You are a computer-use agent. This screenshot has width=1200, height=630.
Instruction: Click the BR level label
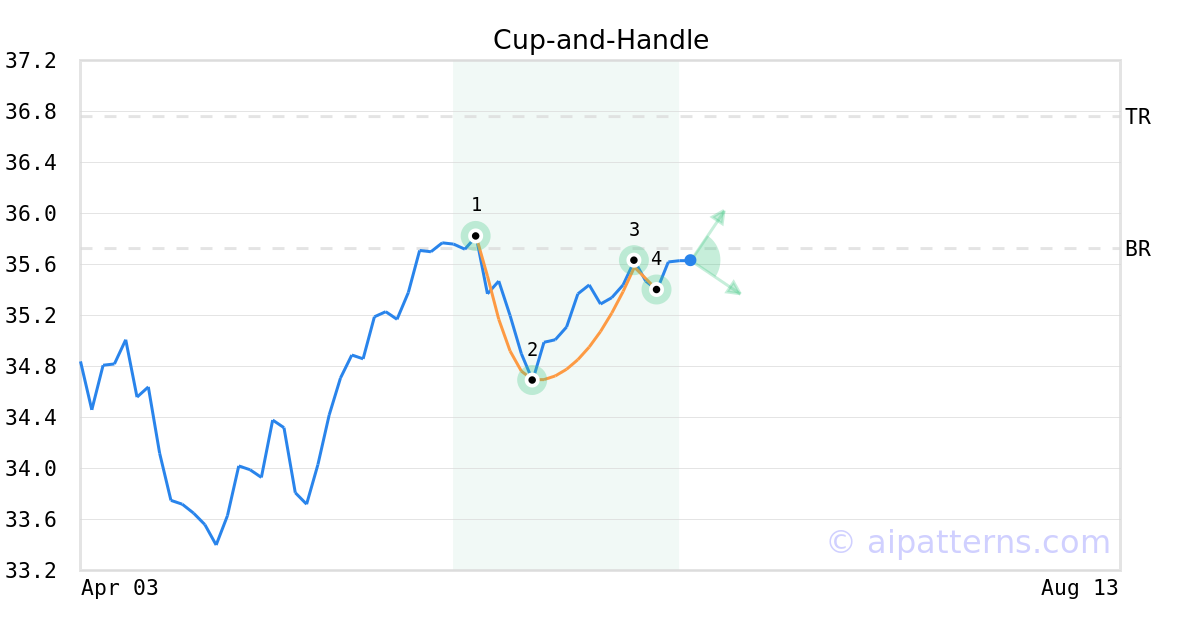[1138, 249]
